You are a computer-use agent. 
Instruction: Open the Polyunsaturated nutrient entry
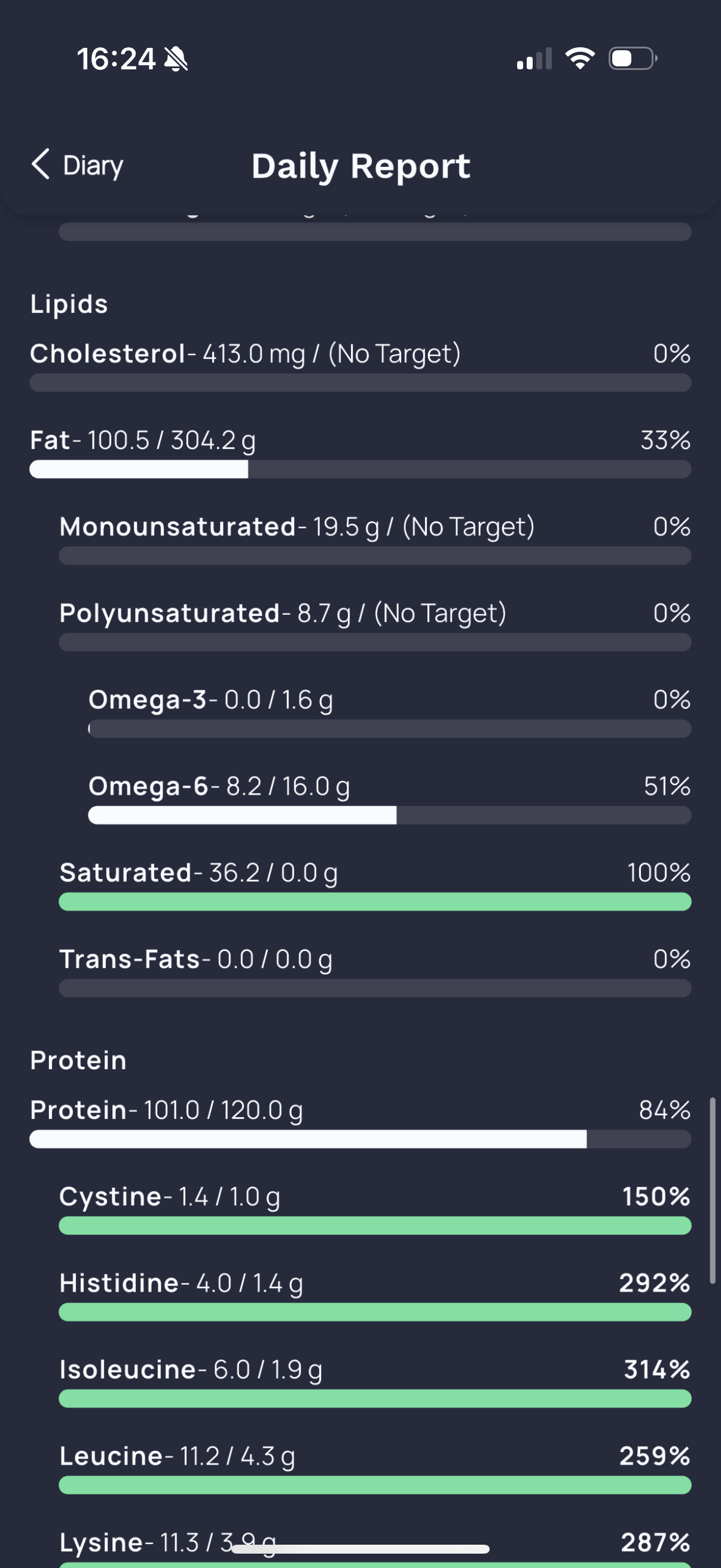pyautogui.click(x=375, y=624)
